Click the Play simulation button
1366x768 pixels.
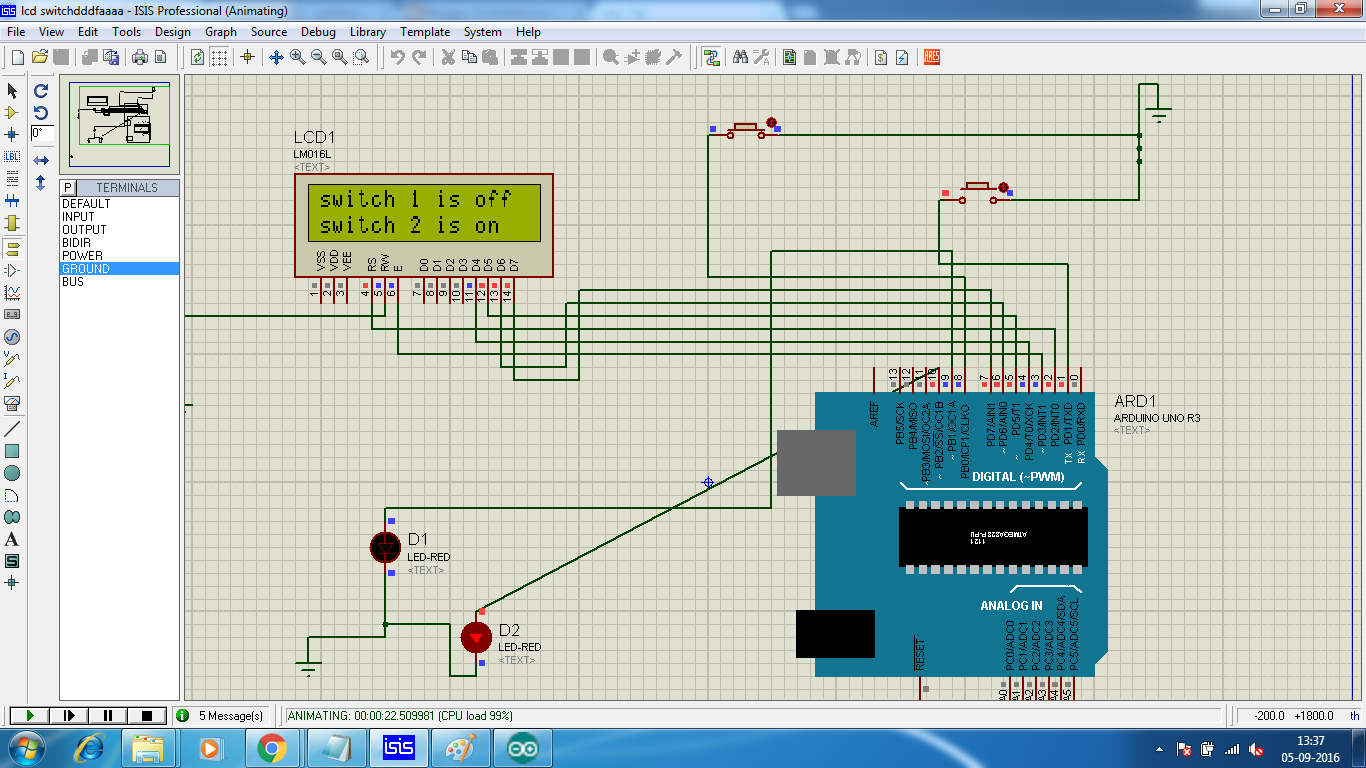click(30, 716)
